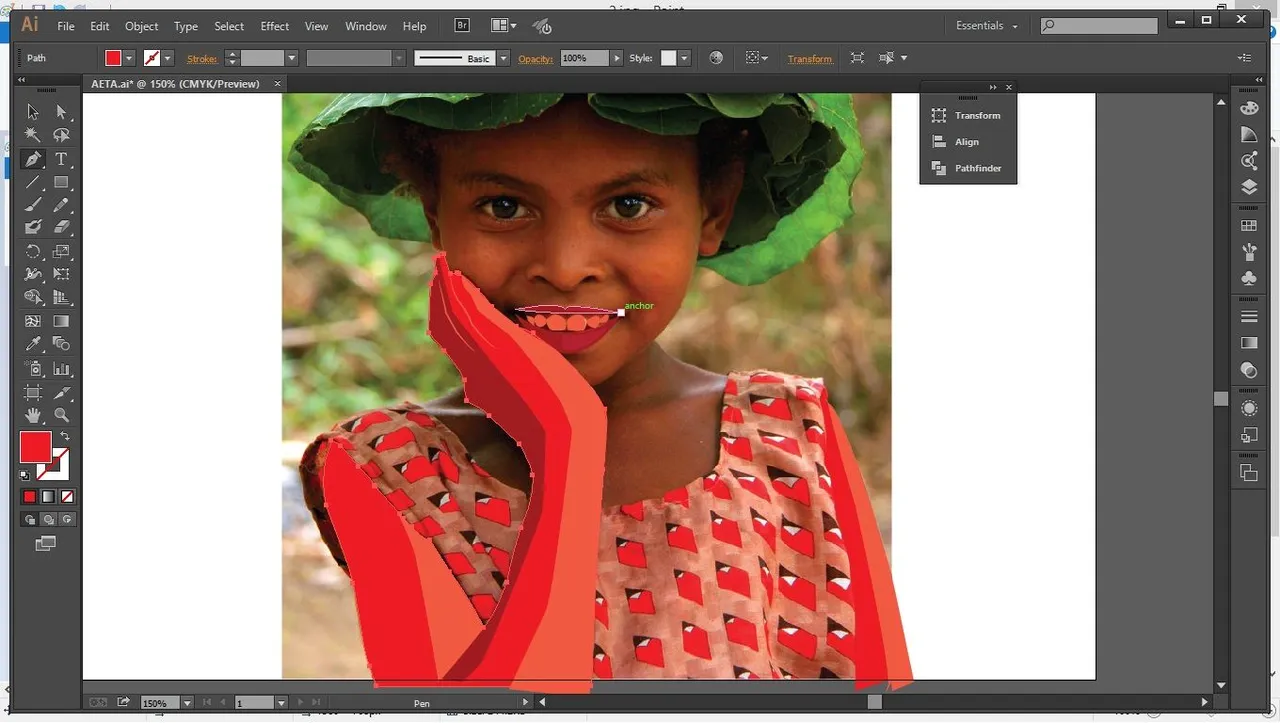
Task: Launch Adobe Bridge with Br button
Action: tap(462, 26)
